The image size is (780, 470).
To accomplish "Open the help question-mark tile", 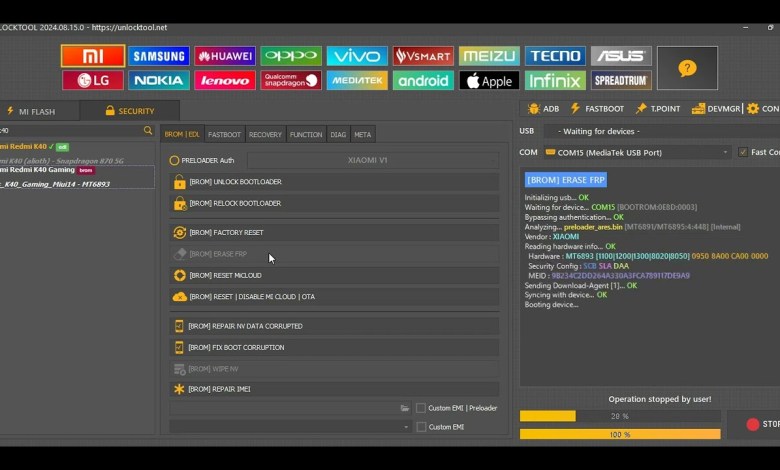I will [x=687, y=68].
